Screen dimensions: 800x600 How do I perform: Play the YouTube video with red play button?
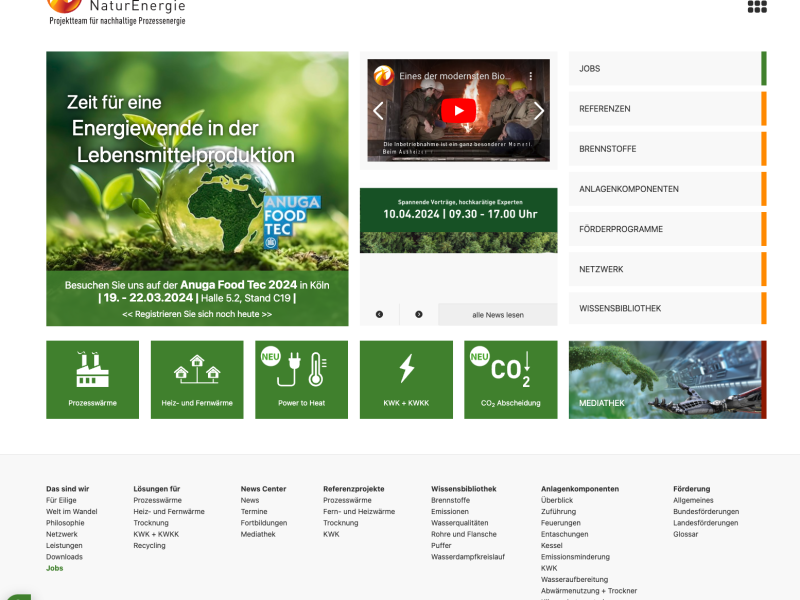[458, 111]
